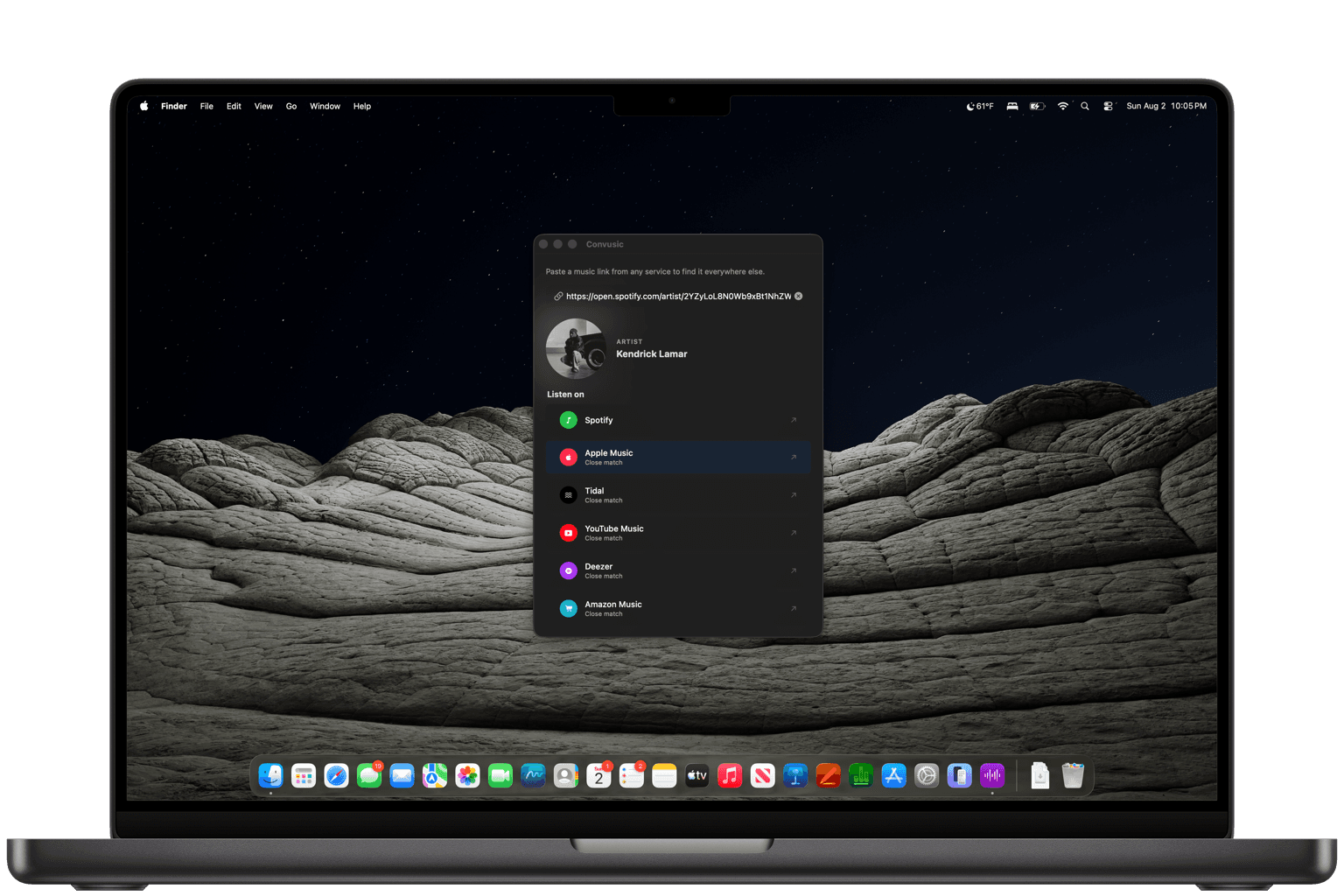The image size is (1344, 896).
Task: Launch FaceTime from the Dock
Action: tap(500, 775)
